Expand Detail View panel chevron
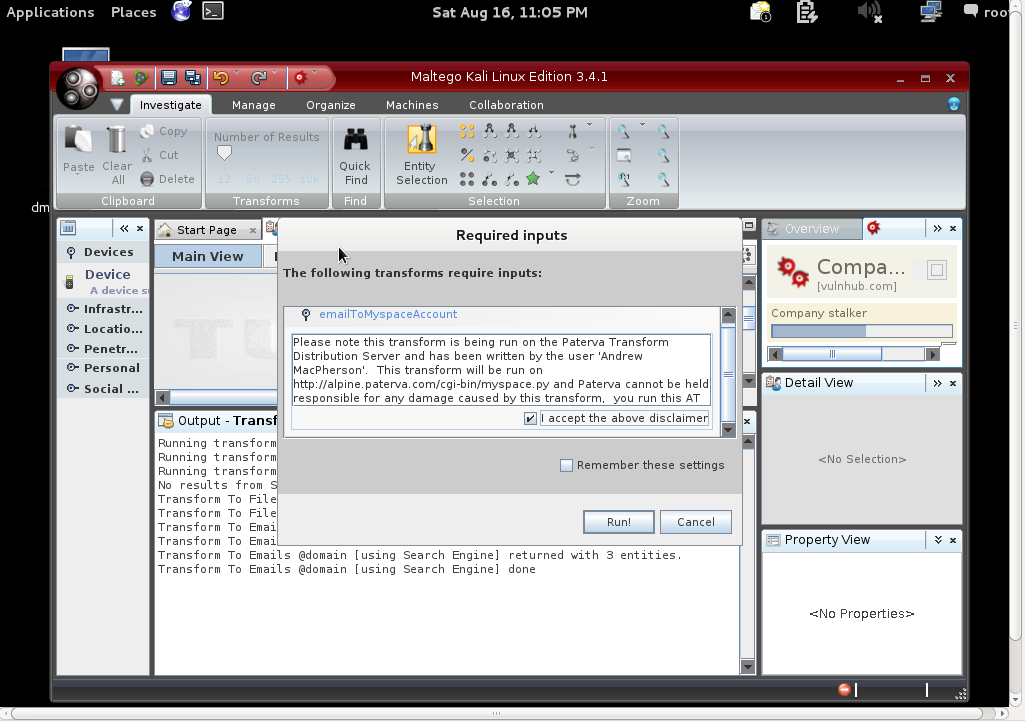The image size is (1025, 722). [x=937, y=383]
